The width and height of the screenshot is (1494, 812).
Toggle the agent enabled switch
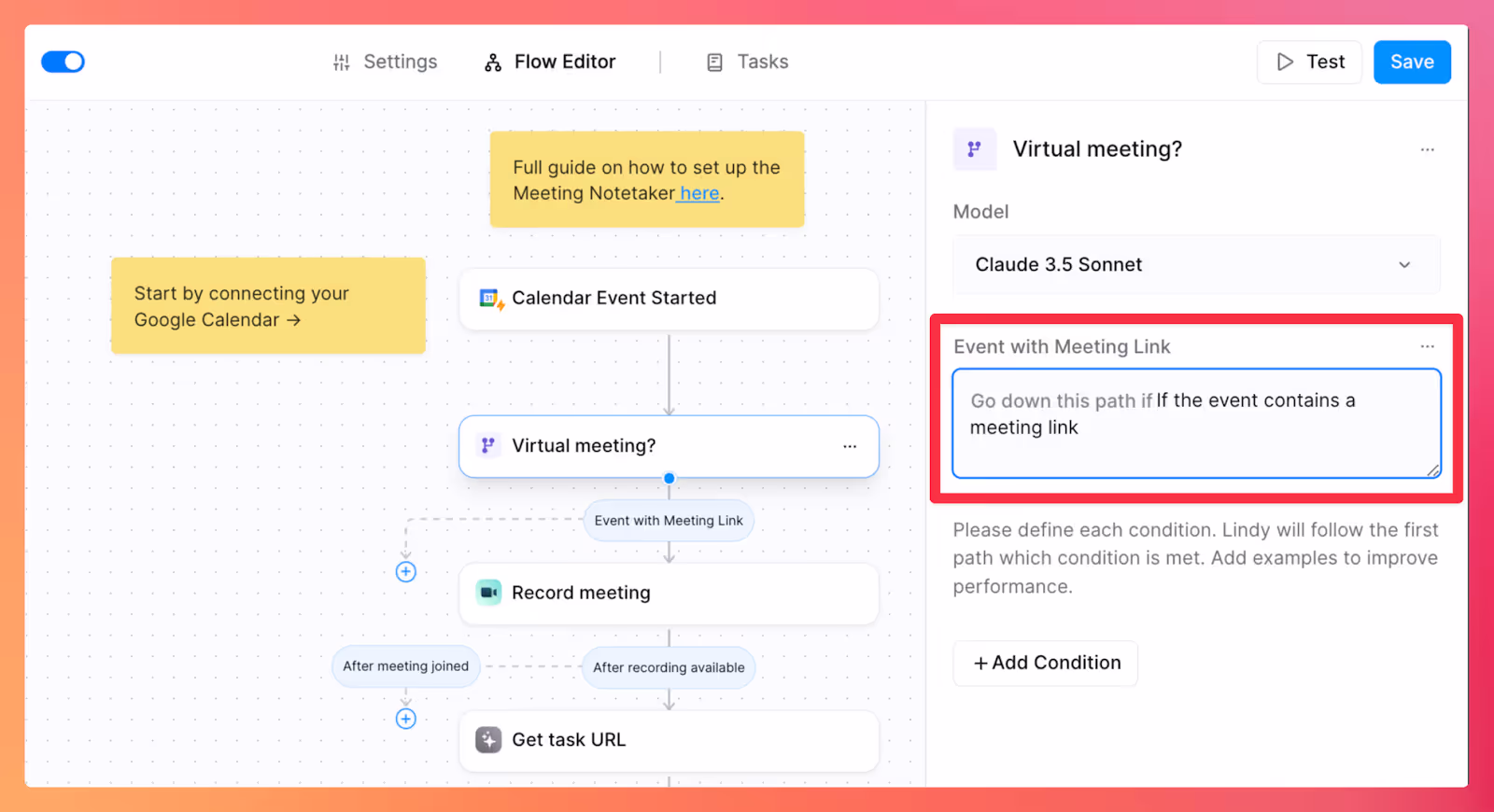pos(63,62)
